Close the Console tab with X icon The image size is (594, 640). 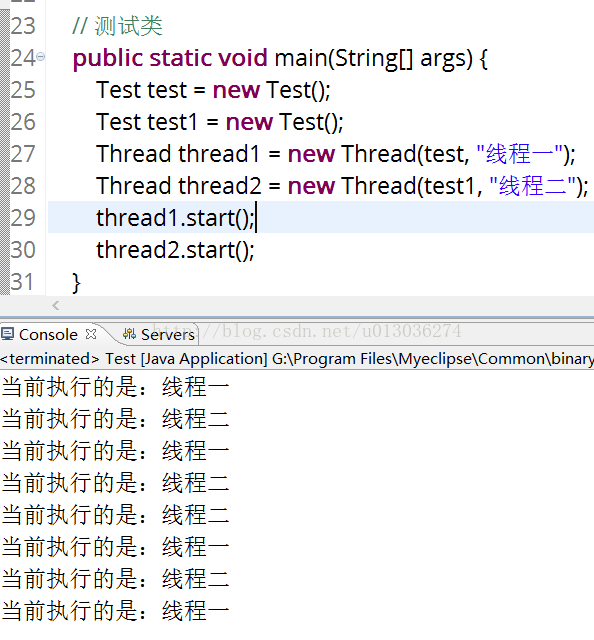pyautogui.click(x=91, y=334)
